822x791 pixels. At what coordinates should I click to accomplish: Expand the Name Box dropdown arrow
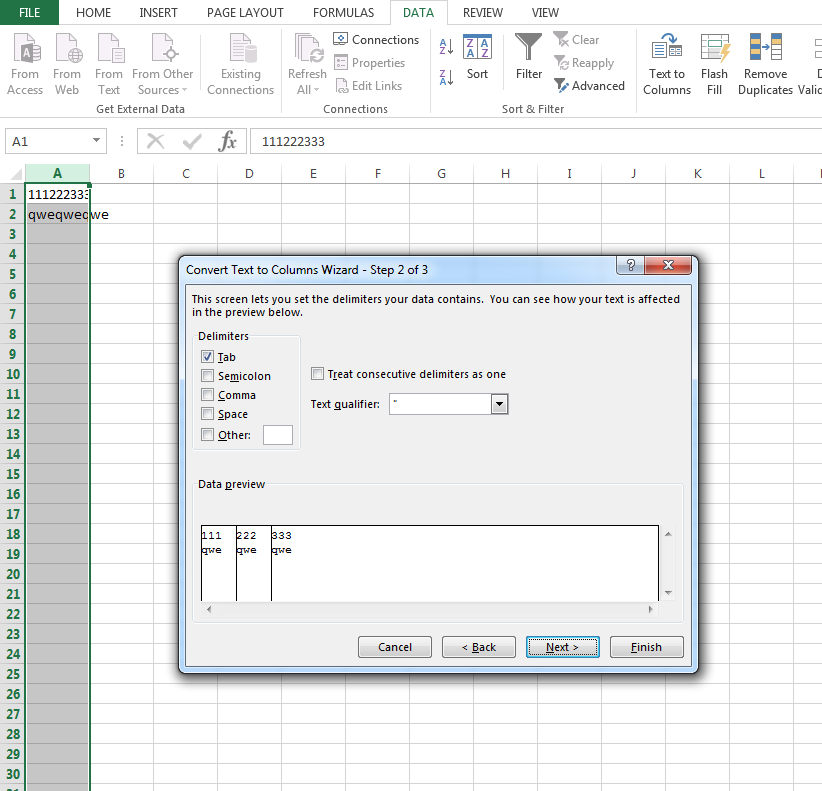point(97,142)
